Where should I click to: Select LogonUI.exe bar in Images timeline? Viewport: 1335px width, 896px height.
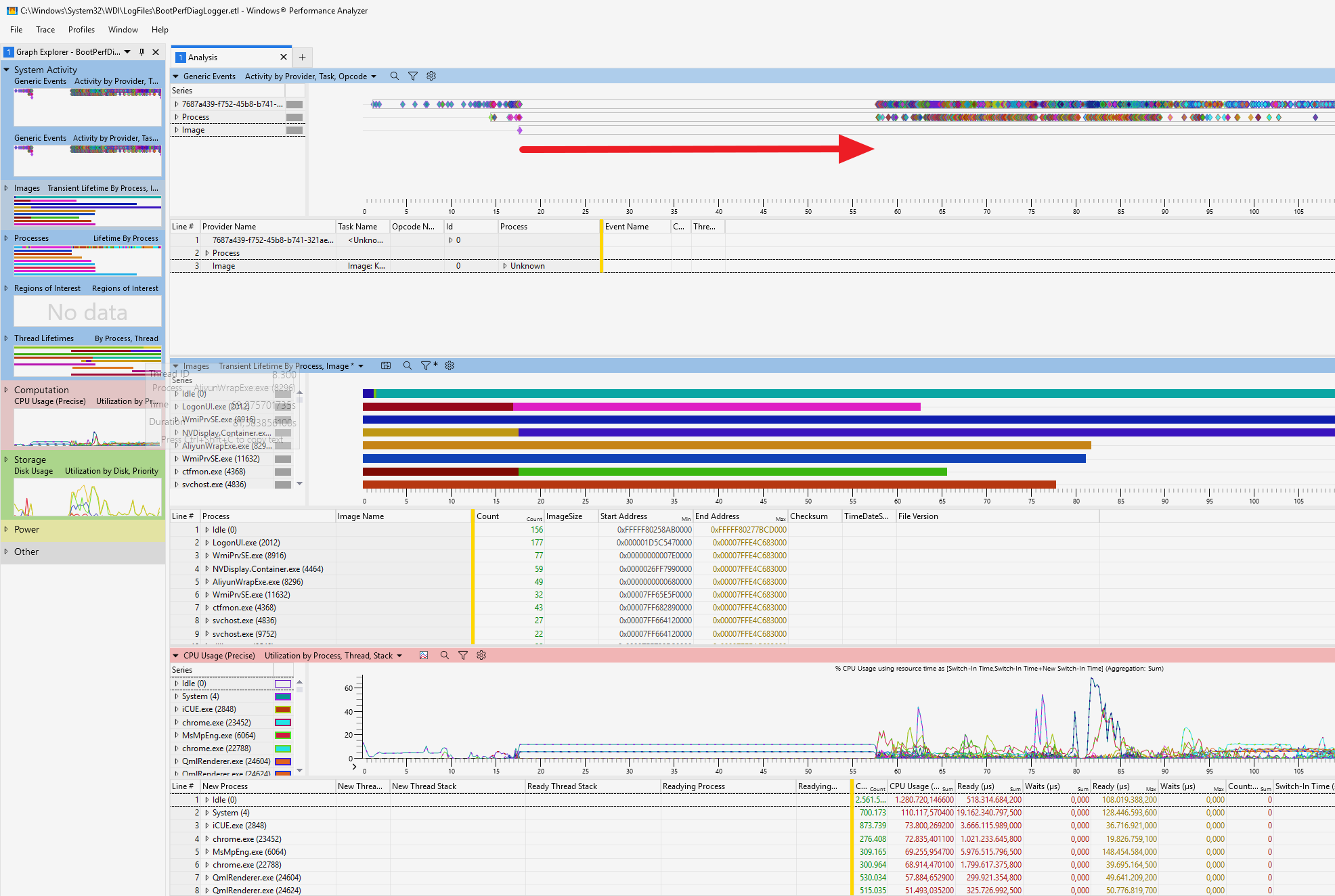pos(641,407)
